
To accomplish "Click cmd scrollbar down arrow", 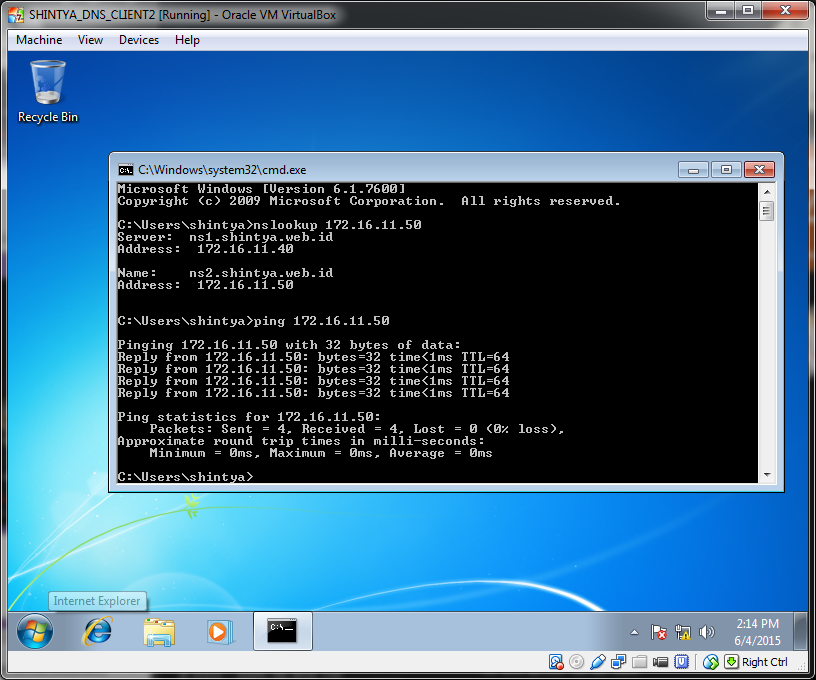I will pos(767,474).
